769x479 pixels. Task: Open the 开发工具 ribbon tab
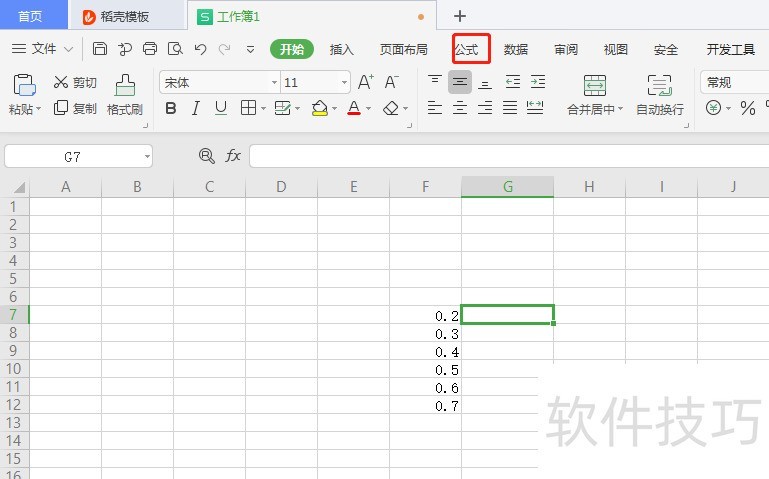point(730,49)
